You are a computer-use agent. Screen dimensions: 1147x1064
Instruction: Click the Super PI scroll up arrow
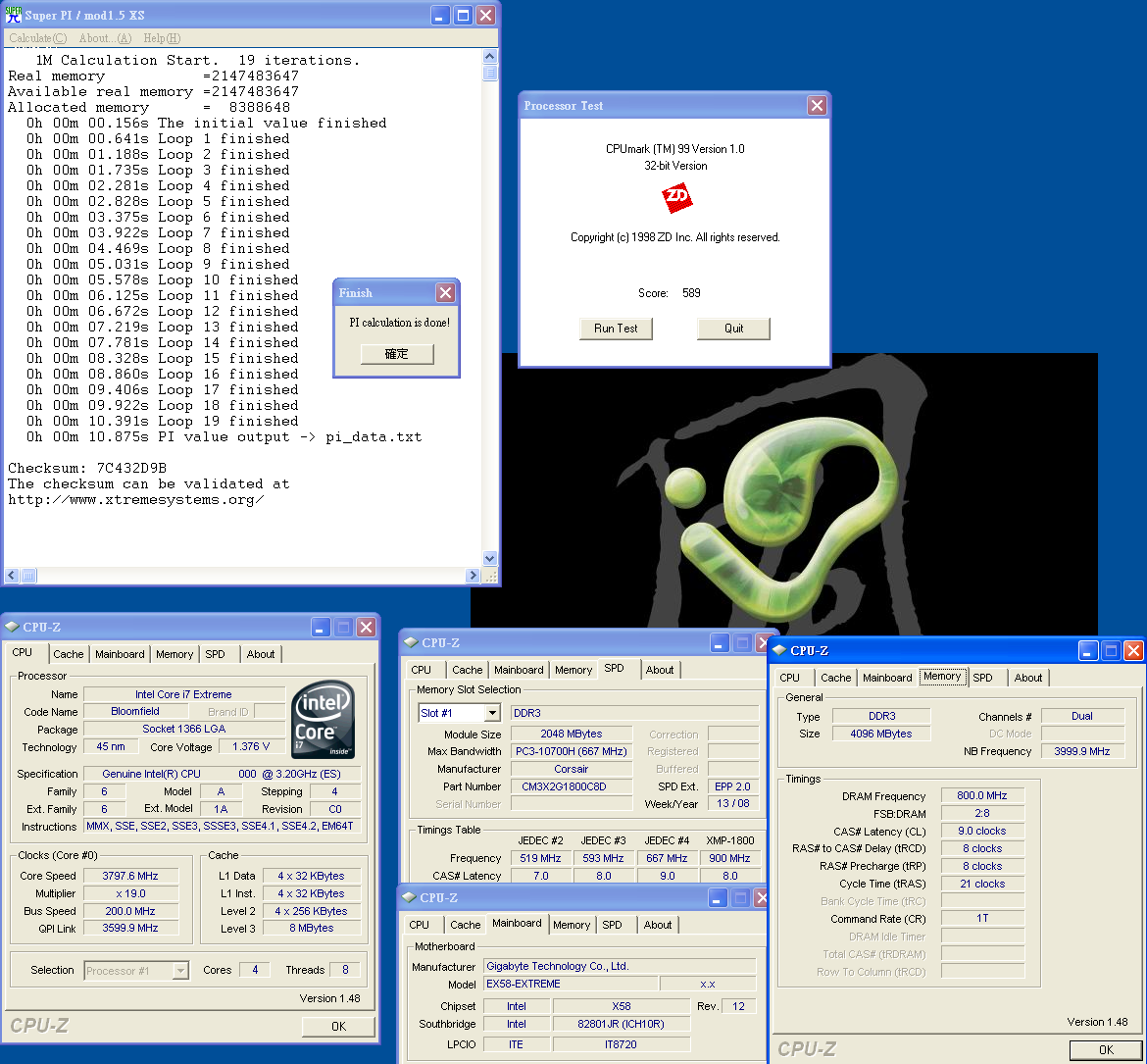tap(489, 57)
